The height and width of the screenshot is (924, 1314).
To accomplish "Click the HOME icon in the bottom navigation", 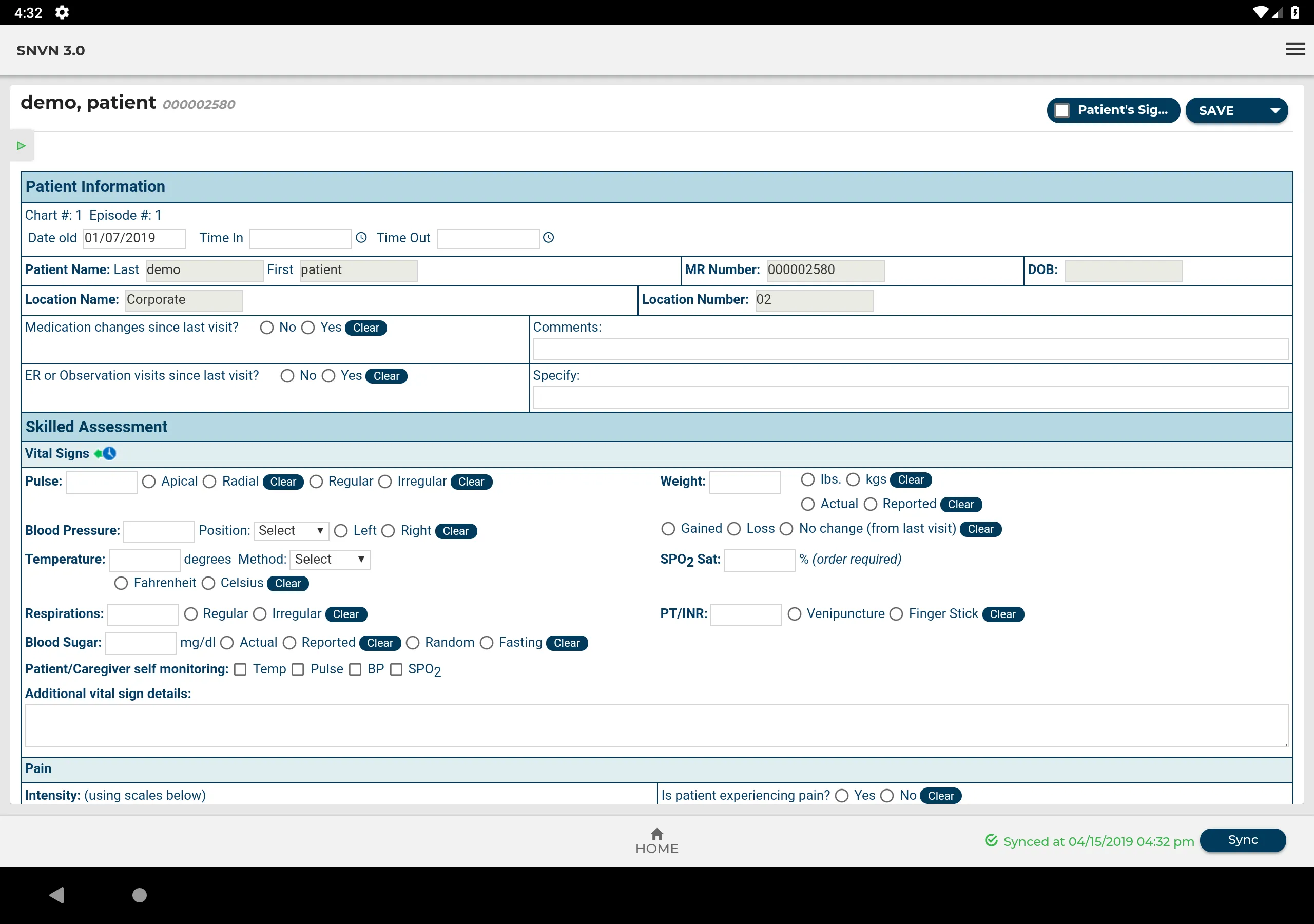I will click(x=656, y=840).
